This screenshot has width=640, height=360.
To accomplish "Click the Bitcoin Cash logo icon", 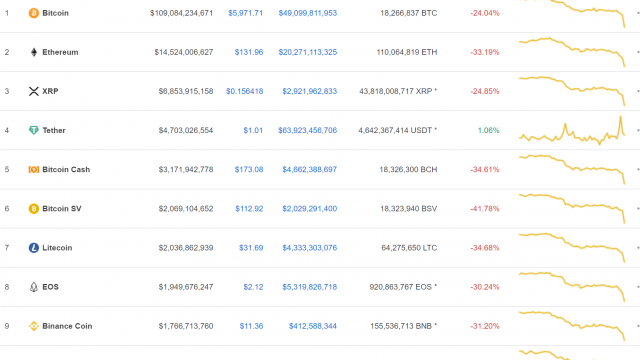I will (33, 169).
